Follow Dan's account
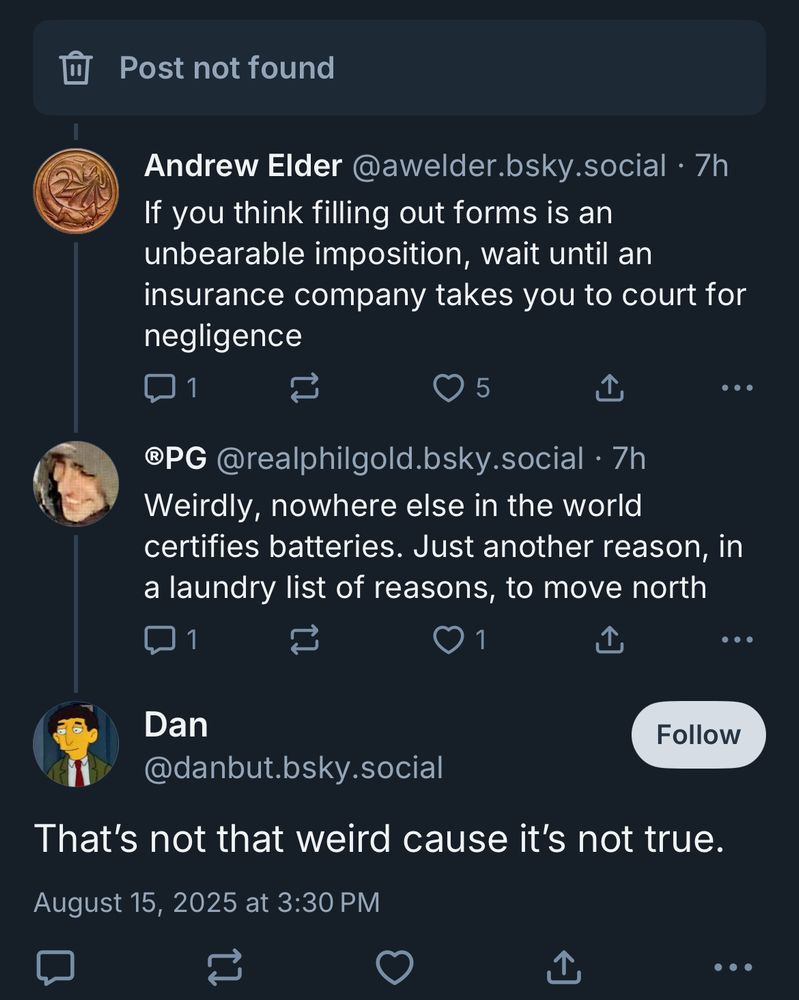The height and width of the screenshot is (1000, 799). (x=698, y=735)
